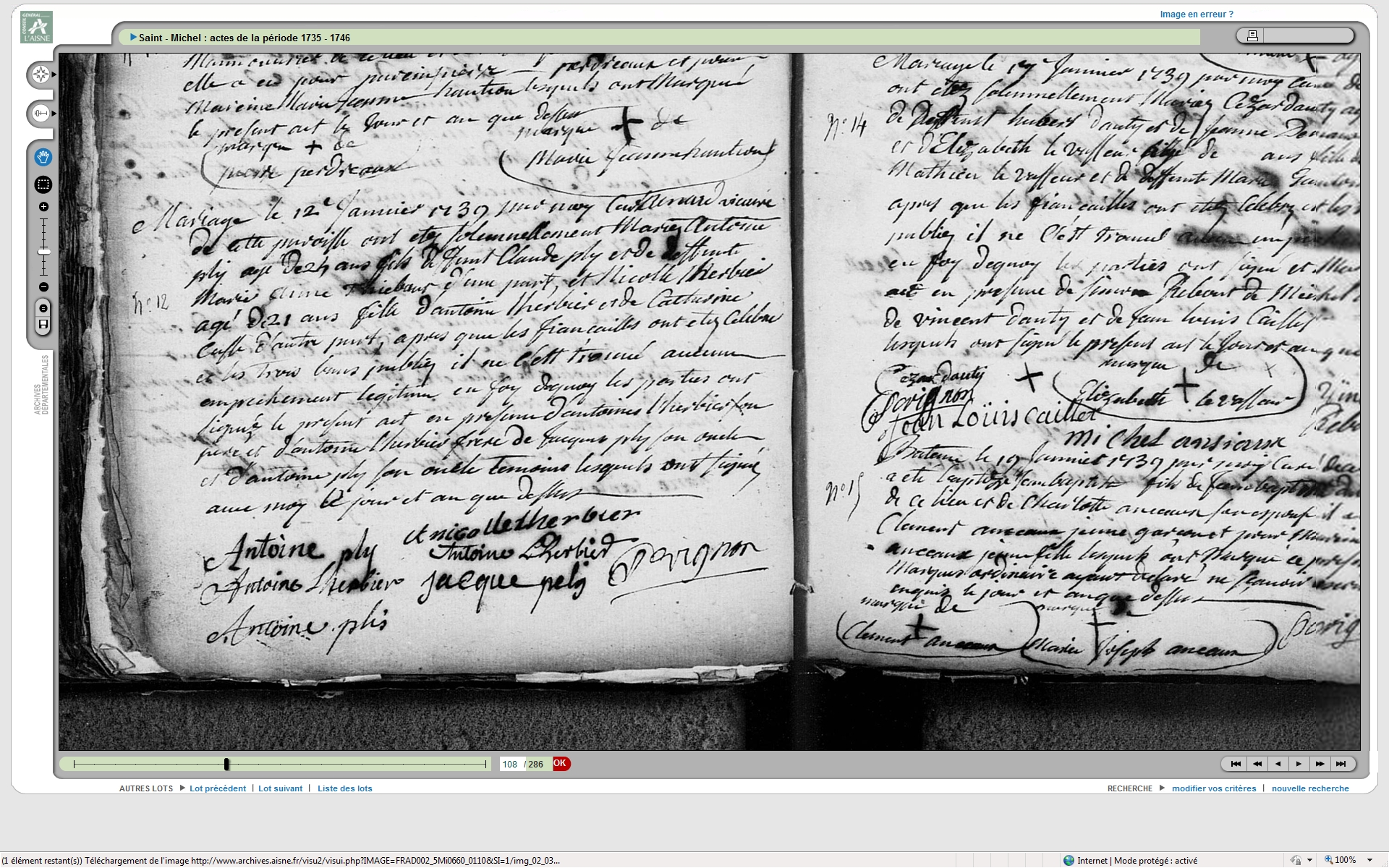This screenshot has height=868, width=1389.
Task: Select the hand pan tool
Action: (x=43, y=158)
